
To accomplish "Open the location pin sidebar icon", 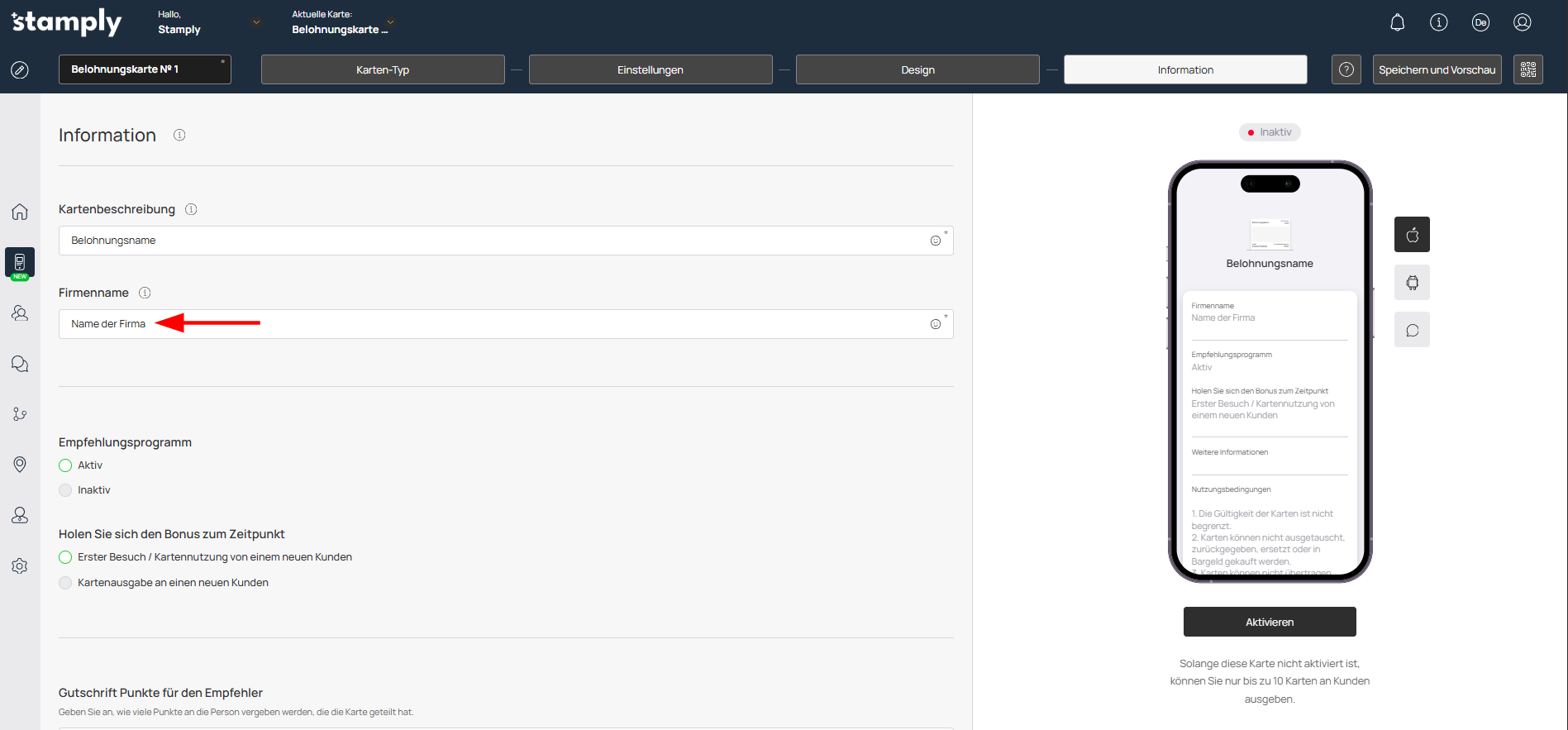I will [x=20, y=465].
